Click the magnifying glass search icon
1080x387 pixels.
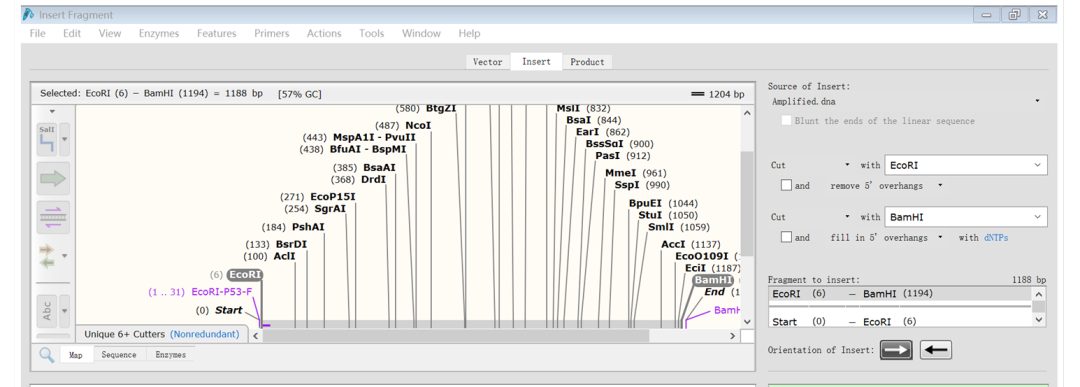click(46, 355)
